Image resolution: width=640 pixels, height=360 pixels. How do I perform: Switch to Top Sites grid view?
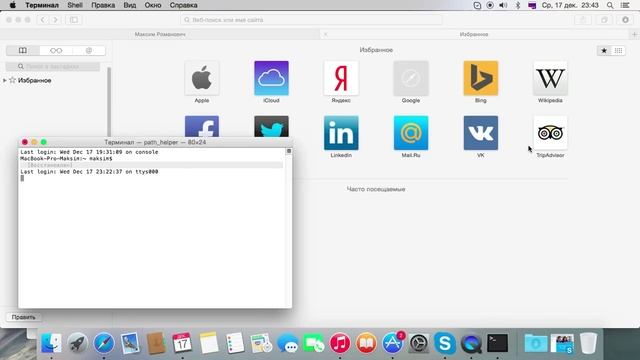618,50
